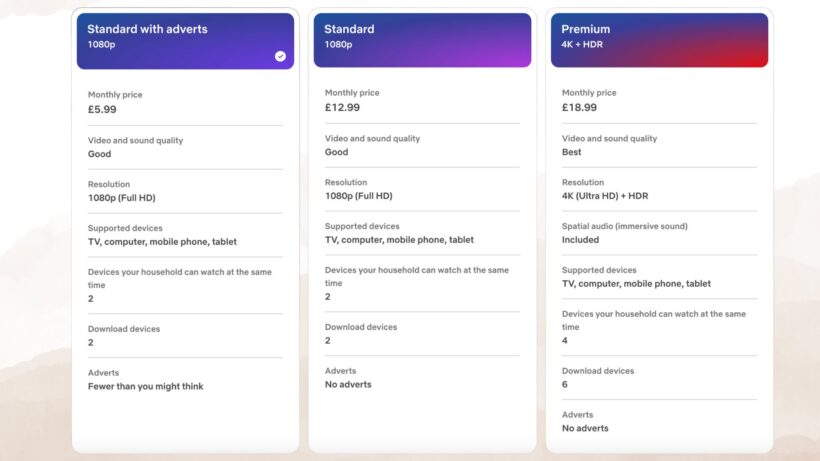
Task: Select the Premium 4K + HDR plan
Action: point(659,40)
